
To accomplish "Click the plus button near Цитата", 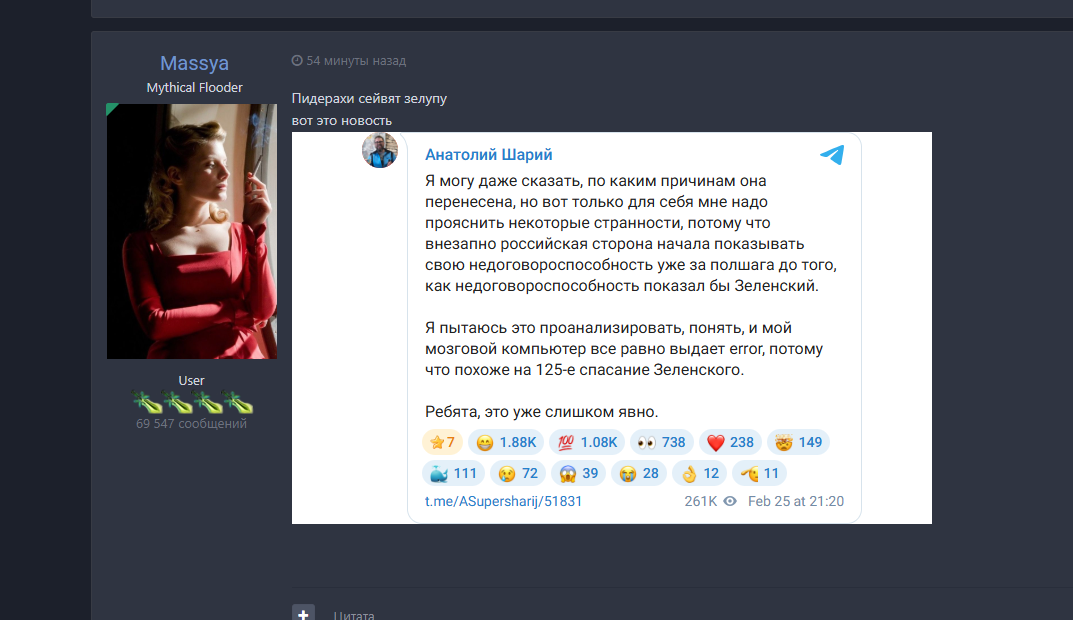I will (303, 613).
